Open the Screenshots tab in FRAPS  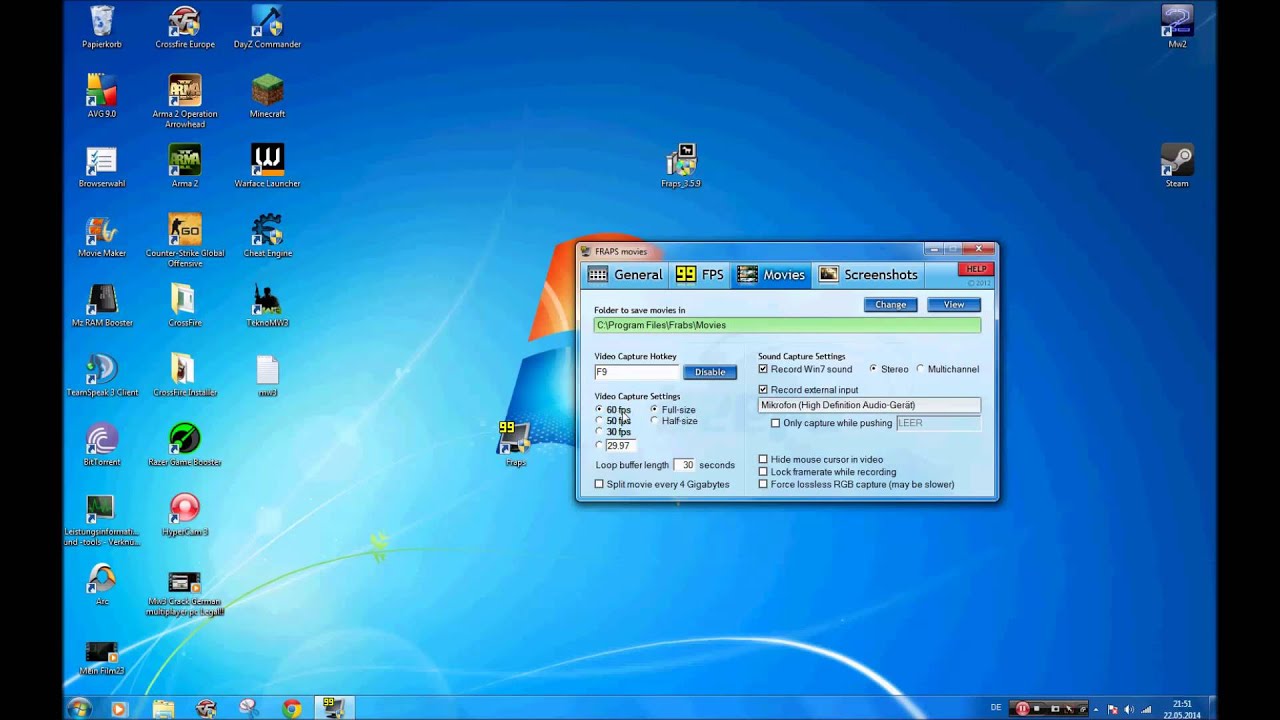tap(868, 275)
